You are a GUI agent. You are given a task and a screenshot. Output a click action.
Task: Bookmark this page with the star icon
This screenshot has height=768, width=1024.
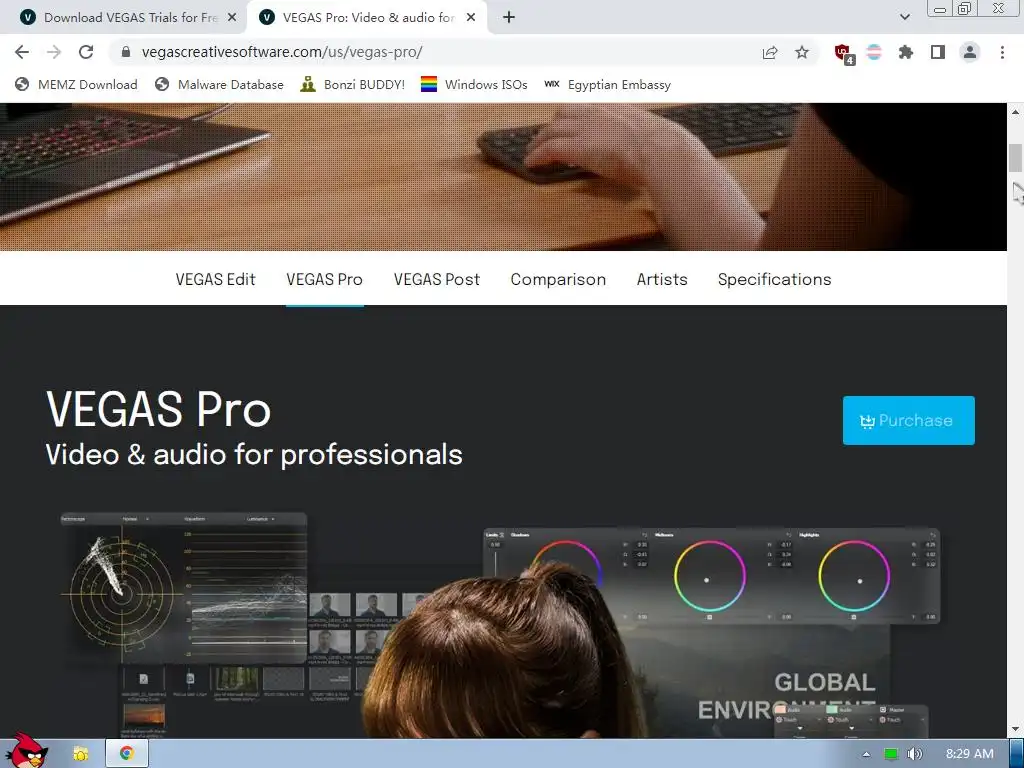point(802,52)
